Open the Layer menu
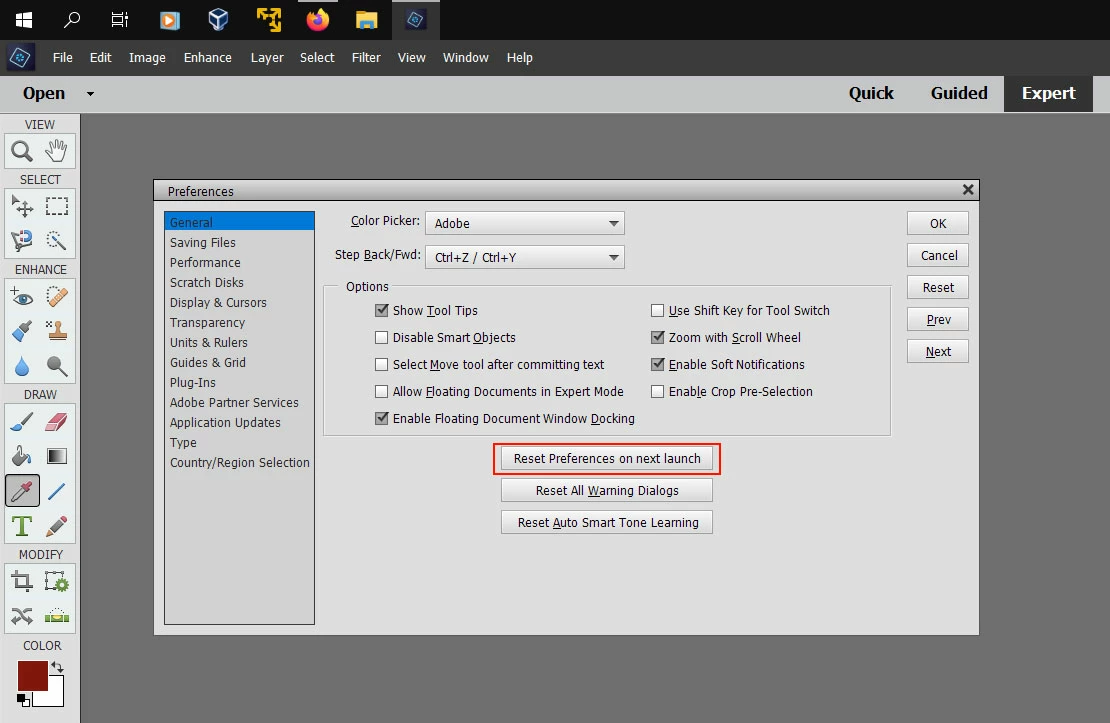Screen dimensions: 1110x723 [267, 57]
